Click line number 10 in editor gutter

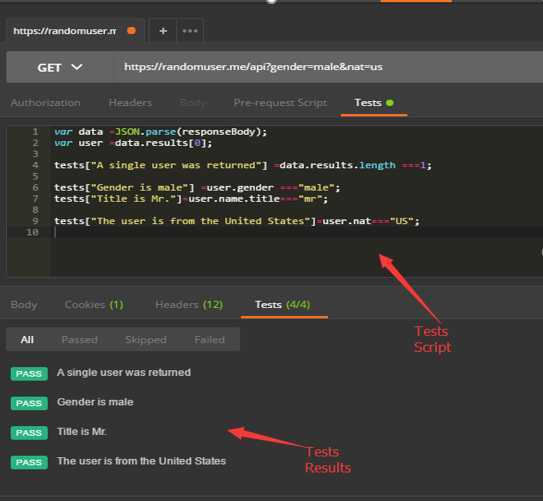tap(33, 232)
